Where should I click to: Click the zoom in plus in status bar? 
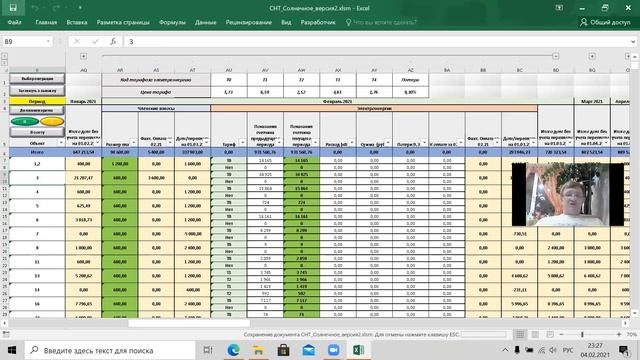tap(619, 335)
